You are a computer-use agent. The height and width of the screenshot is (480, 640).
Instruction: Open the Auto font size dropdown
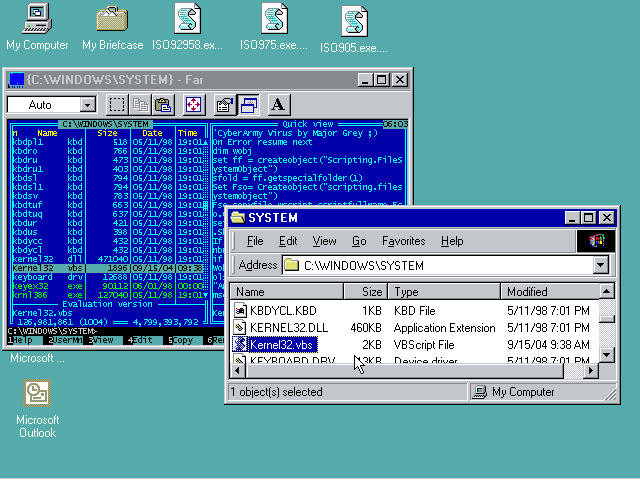coord(87,105)
